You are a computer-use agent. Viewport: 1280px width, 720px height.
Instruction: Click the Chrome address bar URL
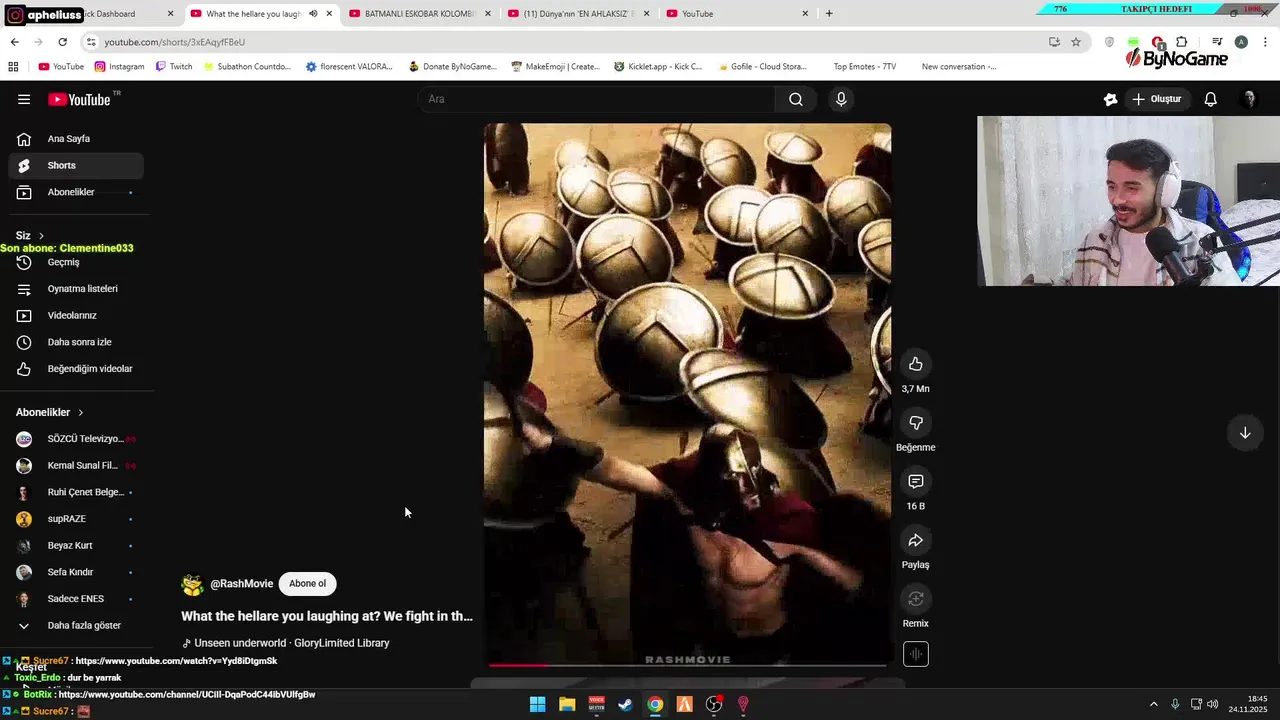click(175, 42)
